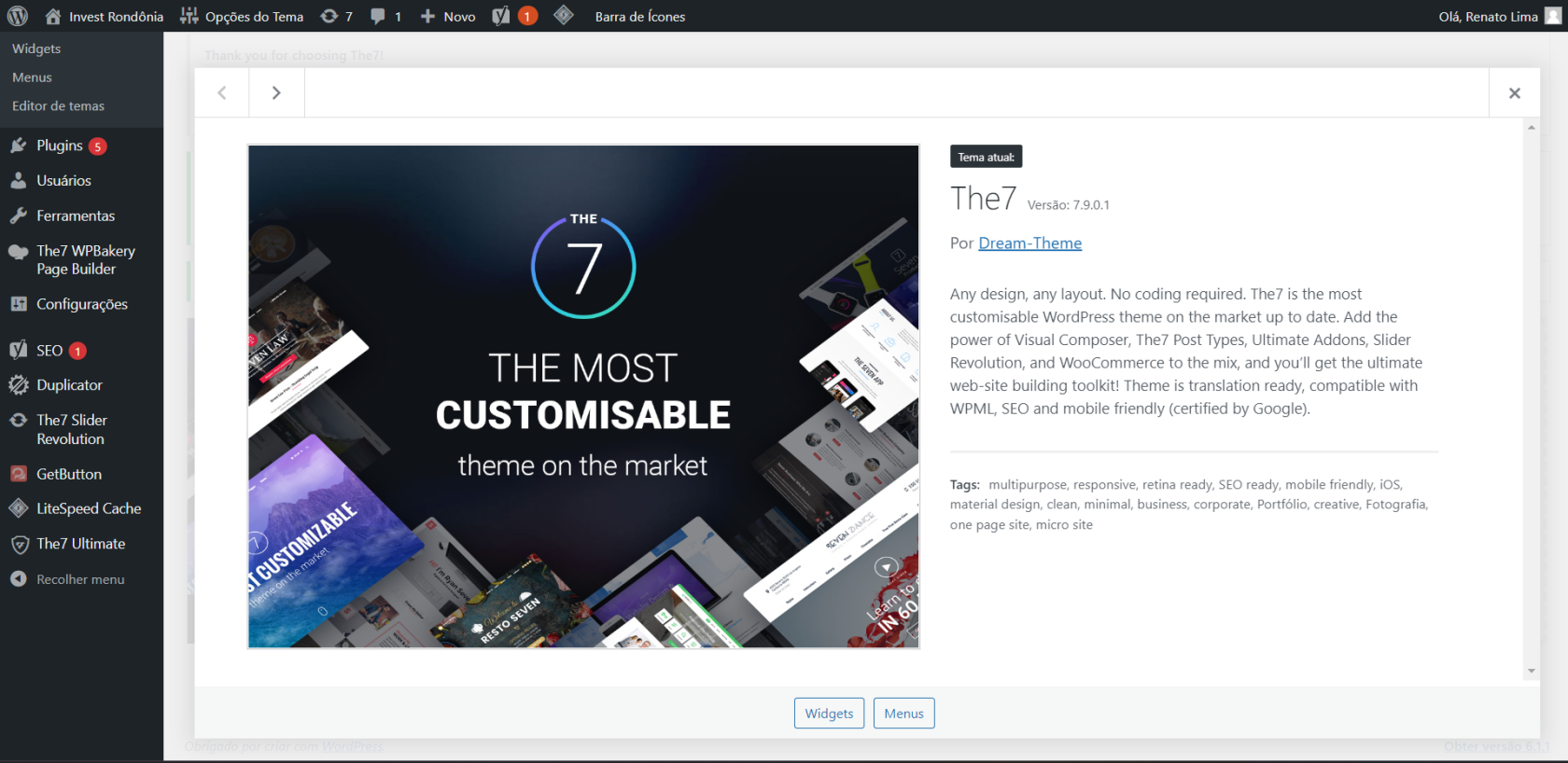1568x763 pixels.
Task: Follow the Dream-Theme author link
Action: click(x=1029, y=243)
